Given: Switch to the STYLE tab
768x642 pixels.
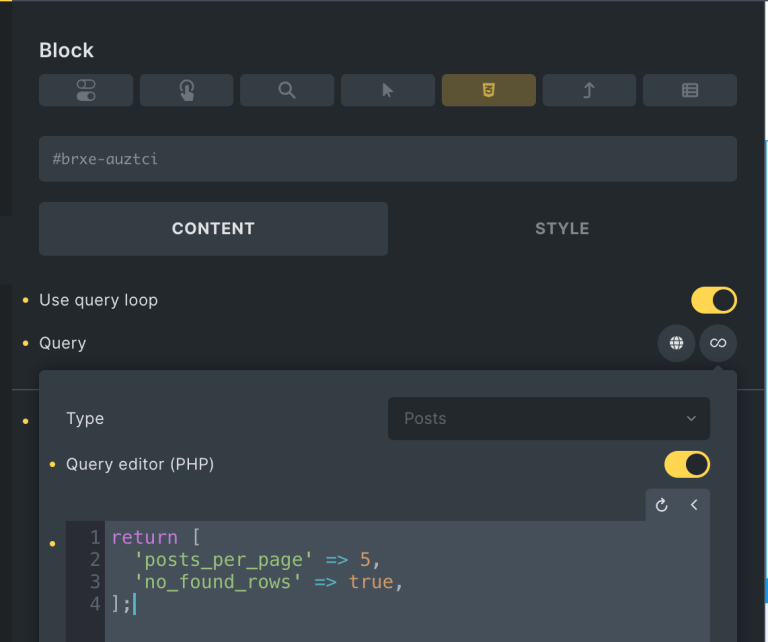Looking at the screenshot, I should [x=562, y=229].
